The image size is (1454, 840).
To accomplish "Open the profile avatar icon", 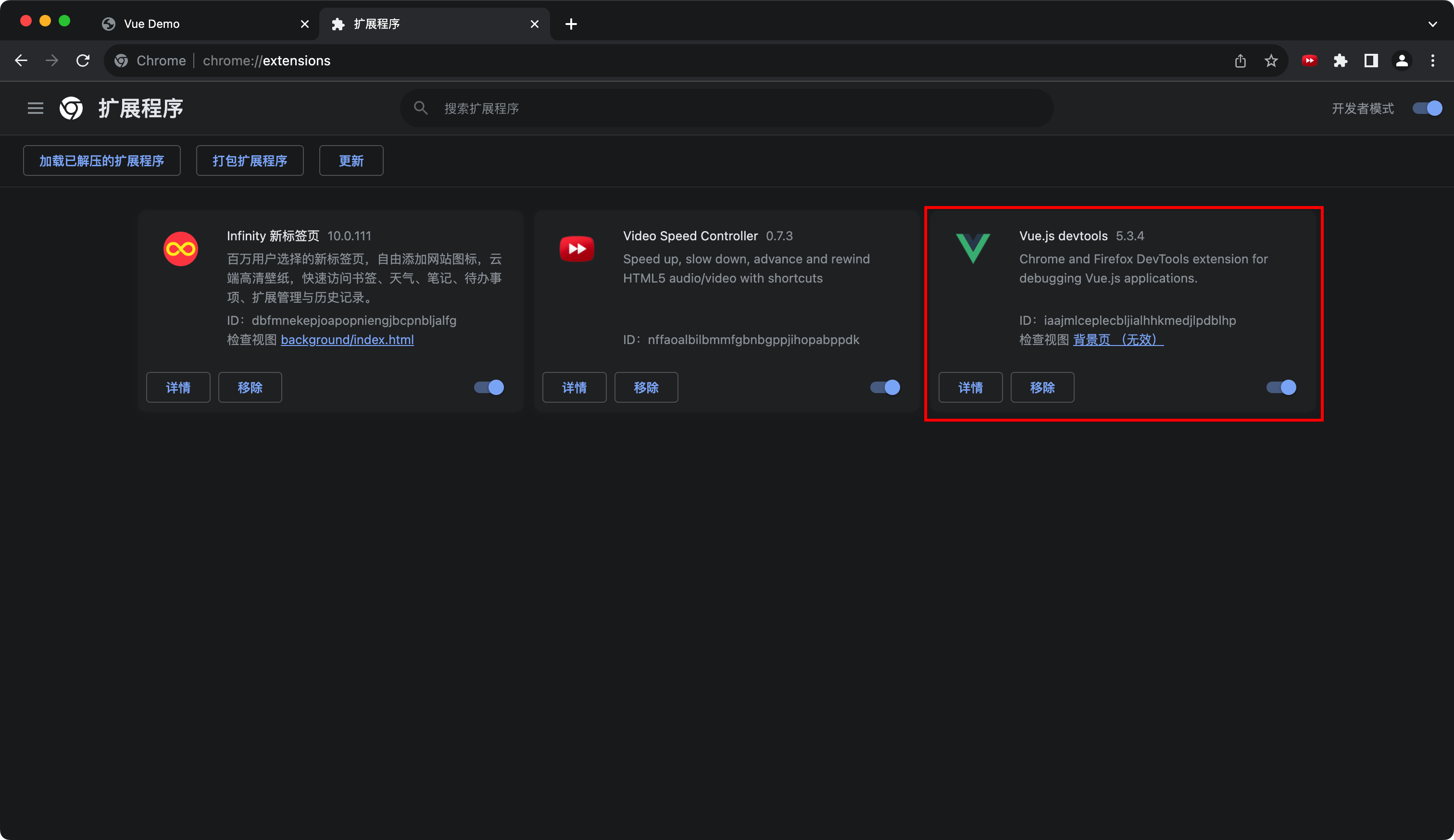I will pyautogui.click(x=1402, y=61).
